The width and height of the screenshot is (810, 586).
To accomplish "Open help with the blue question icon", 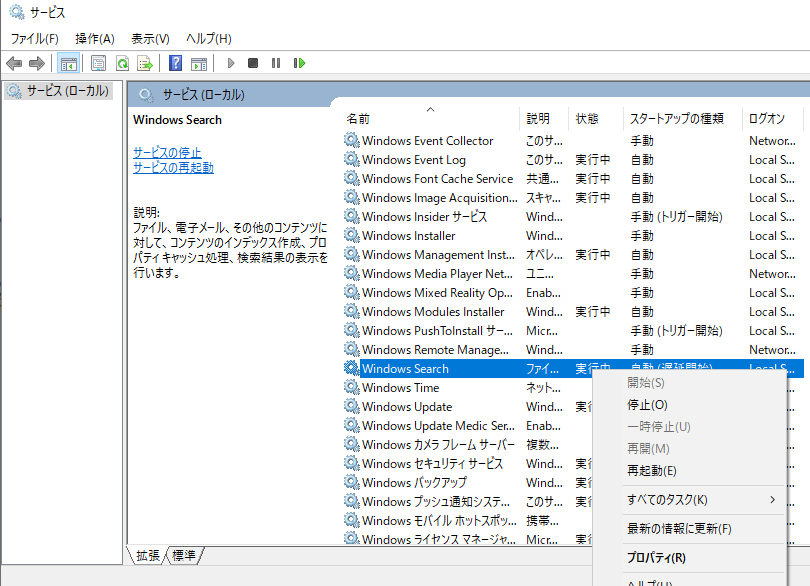I will pos(176,63).
